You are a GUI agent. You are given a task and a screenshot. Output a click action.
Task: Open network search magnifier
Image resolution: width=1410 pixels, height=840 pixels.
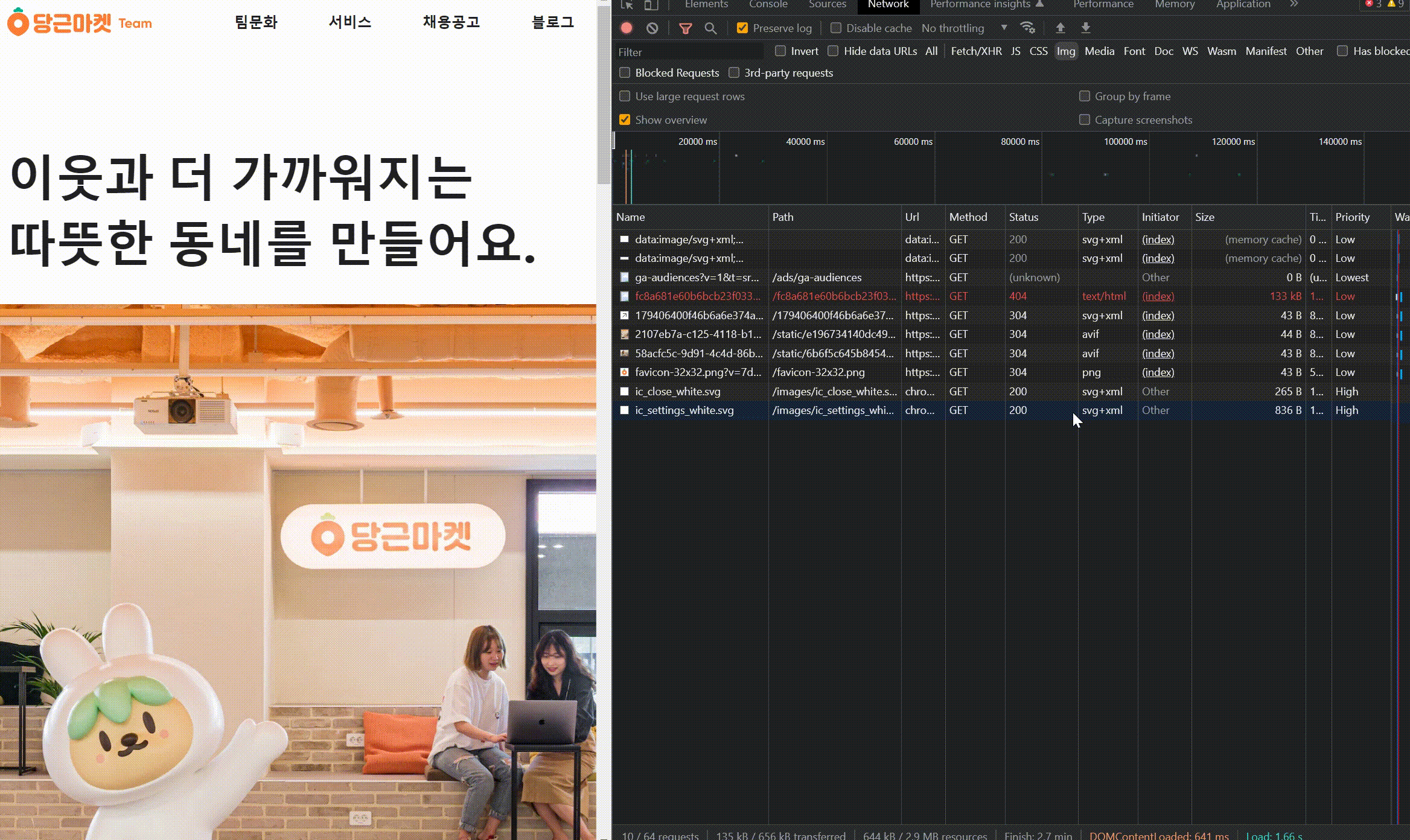click(710, 28)
